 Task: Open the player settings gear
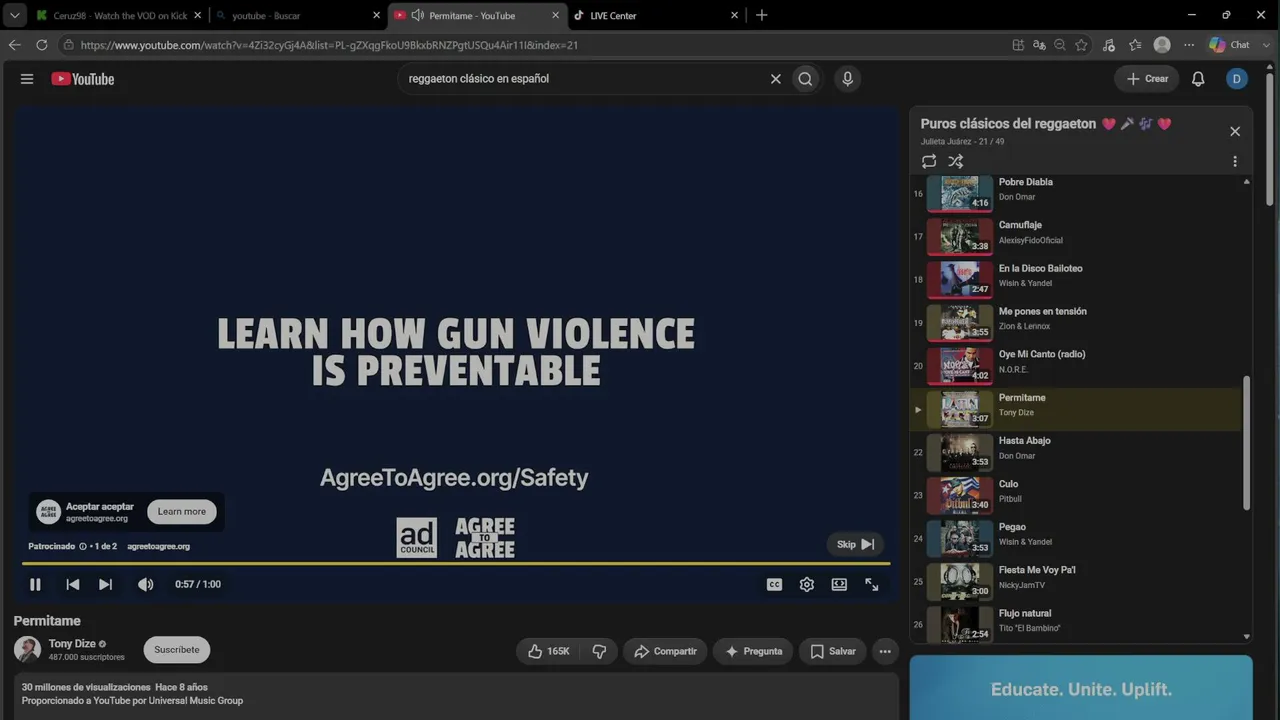click(x=807, y=585)
